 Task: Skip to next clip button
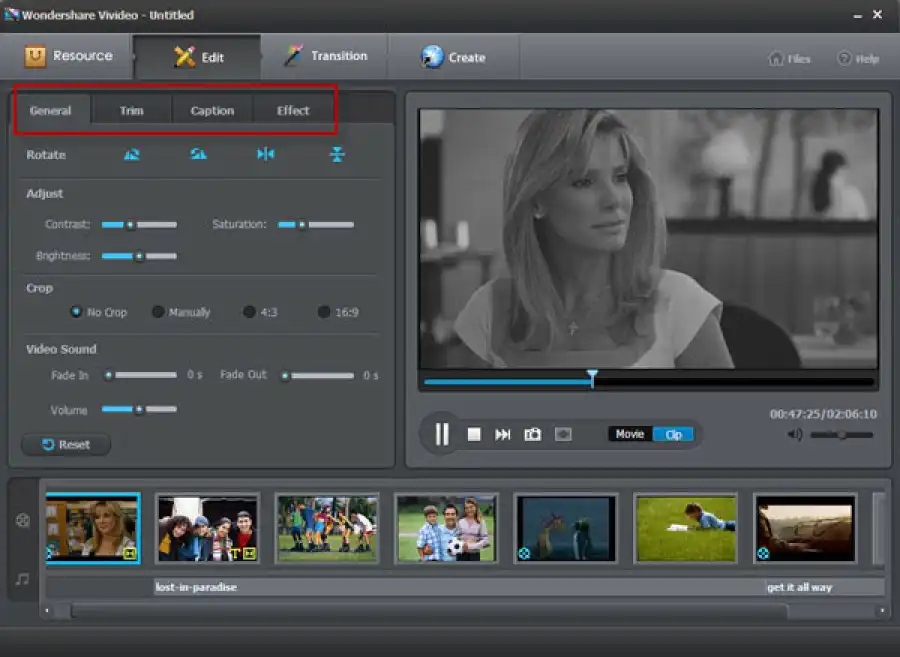tap(503, 434)
